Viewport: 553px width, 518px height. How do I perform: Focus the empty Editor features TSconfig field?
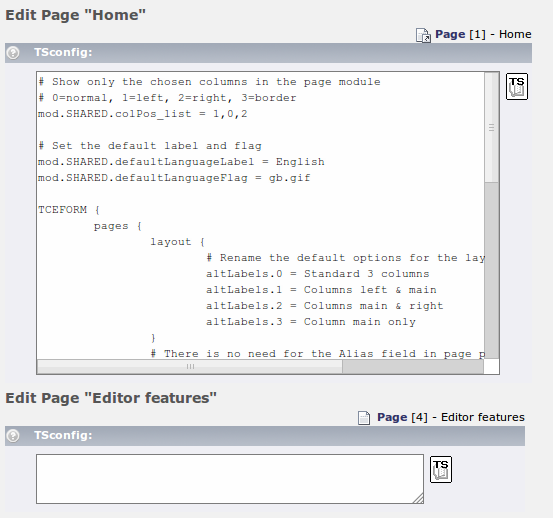coord(230,479)
